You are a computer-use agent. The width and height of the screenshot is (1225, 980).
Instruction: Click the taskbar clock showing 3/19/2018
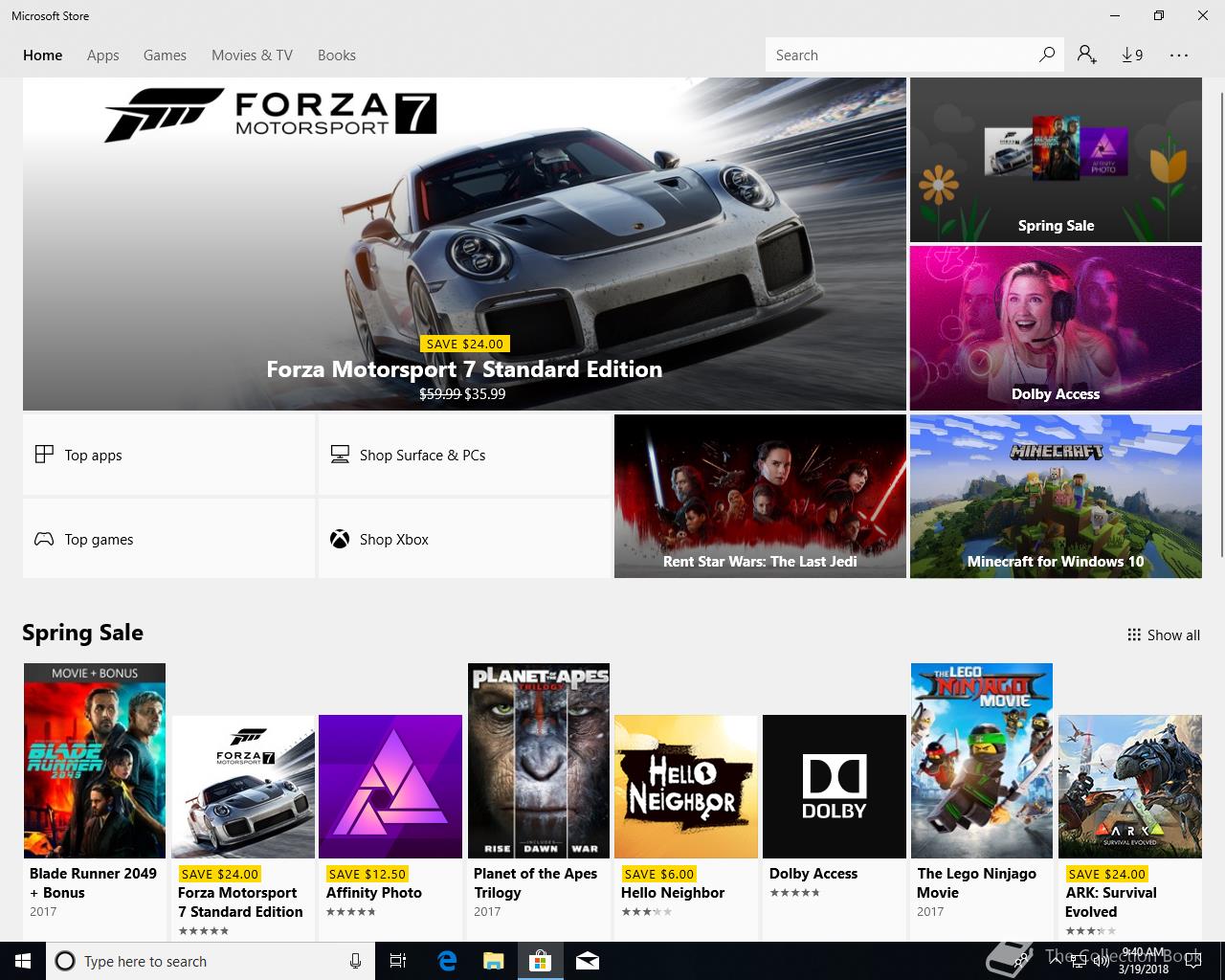tap(1144, 961)
